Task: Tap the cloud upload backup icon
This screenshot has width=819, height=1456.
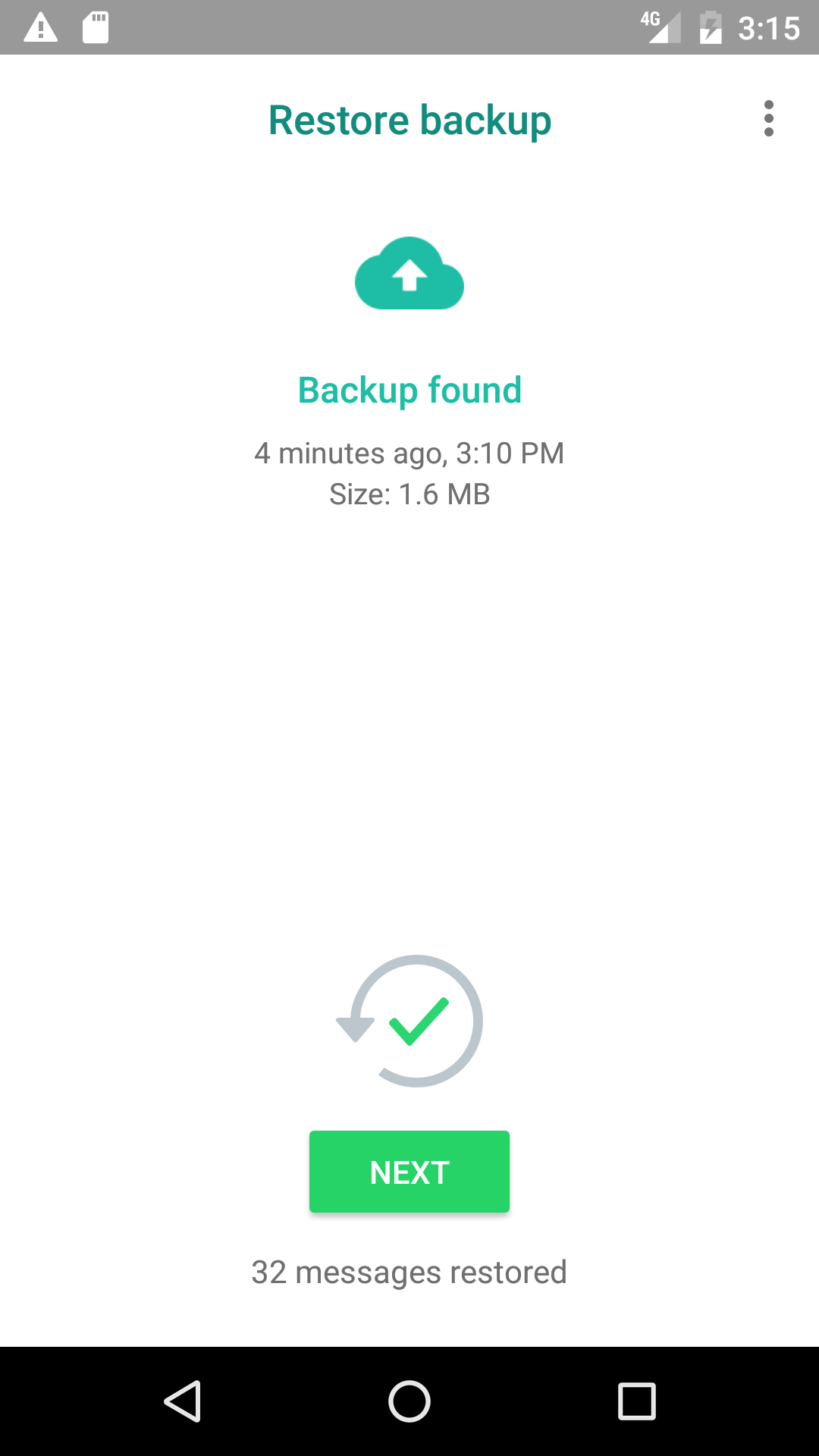Action: [x=409, y=273]
